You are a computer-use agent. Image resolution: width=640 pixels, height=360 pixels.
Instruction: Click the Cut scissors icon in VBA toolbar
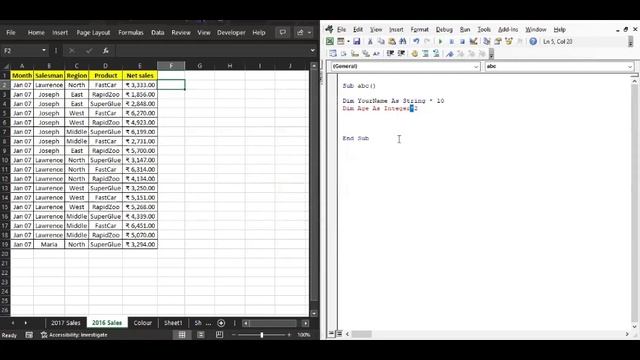(x=370, y=41)
